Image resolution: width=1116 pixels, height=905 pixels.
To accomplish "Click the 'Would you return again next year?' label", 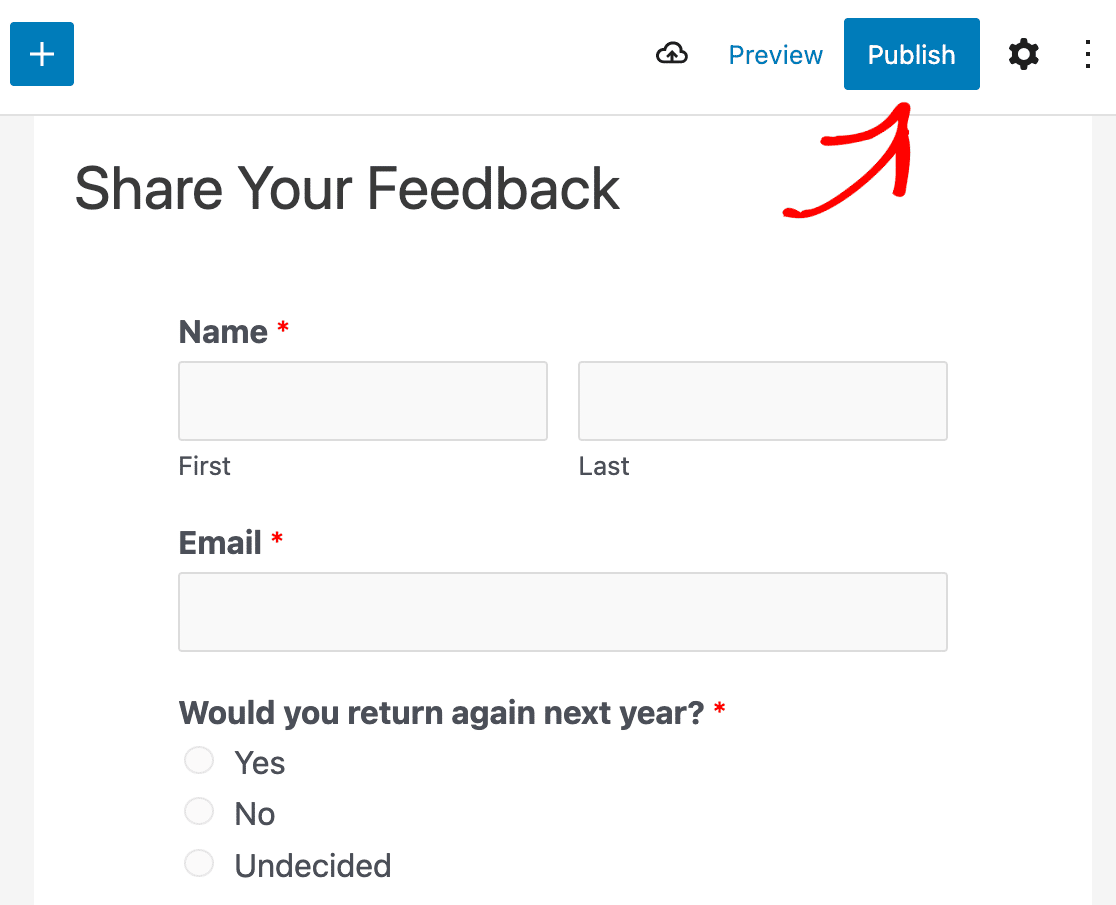I will click(x=441, y=712).
